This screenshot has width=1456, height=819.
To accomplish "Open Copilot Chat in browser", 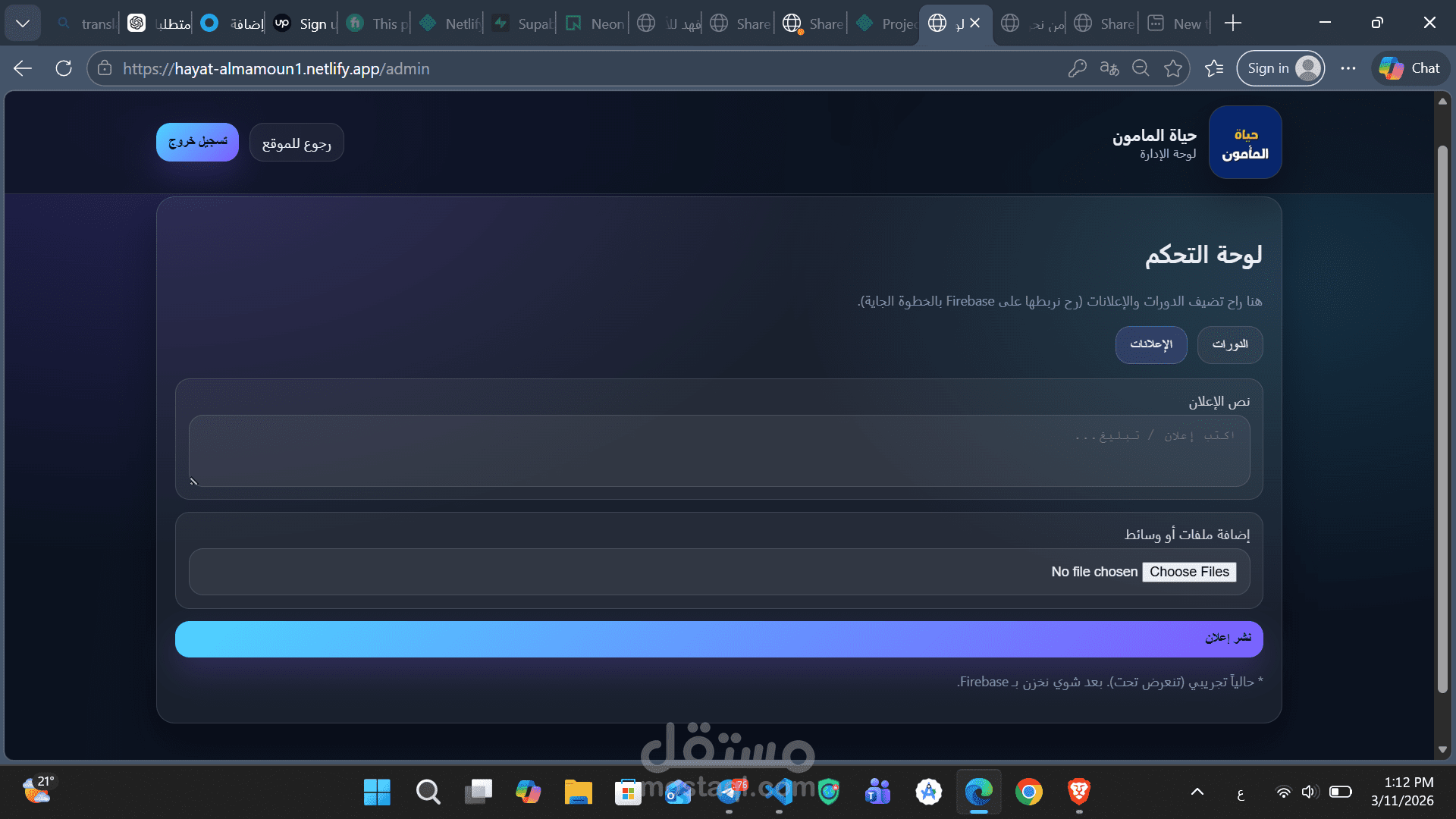I will [1410, 68].
